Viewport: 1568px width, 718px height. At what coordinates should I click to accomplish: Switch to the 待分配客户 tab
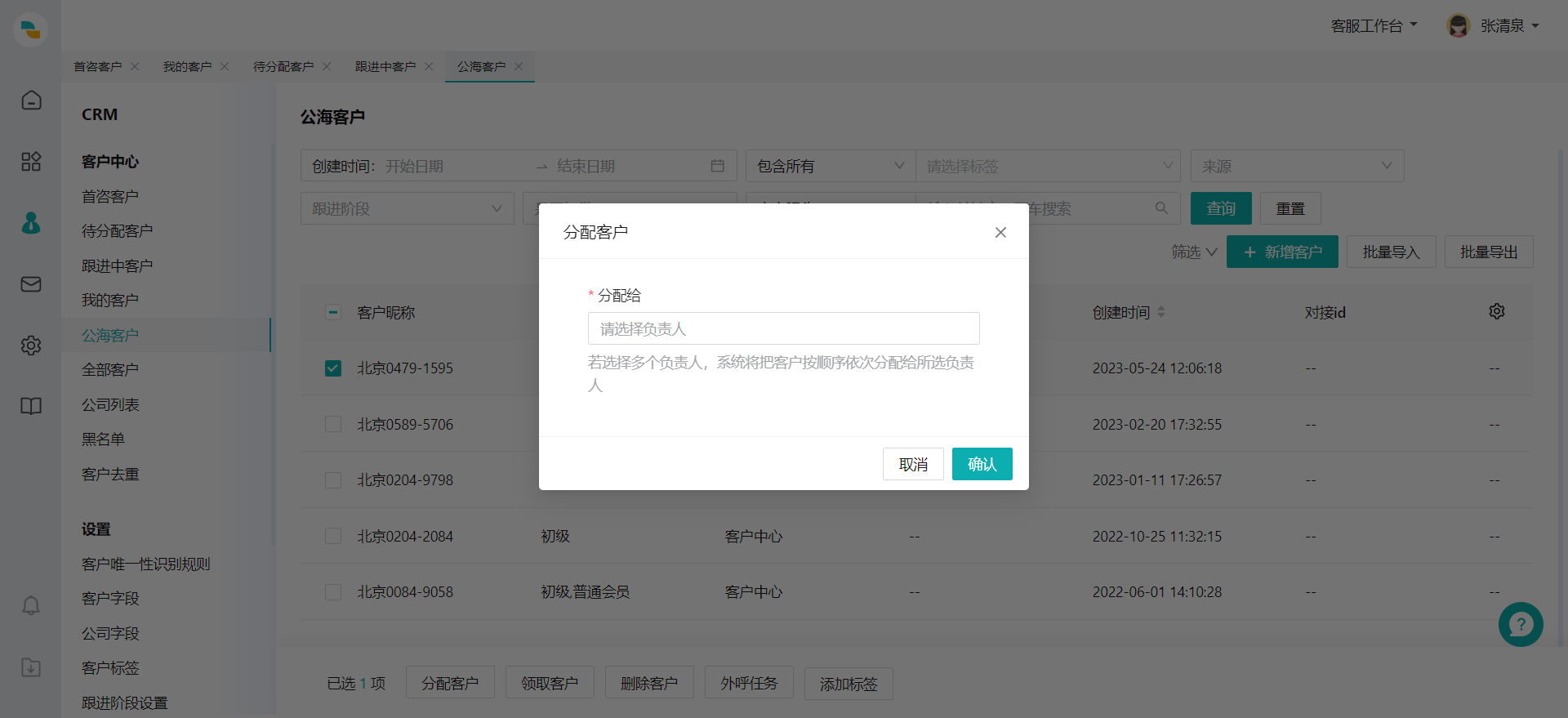[283, 66]
